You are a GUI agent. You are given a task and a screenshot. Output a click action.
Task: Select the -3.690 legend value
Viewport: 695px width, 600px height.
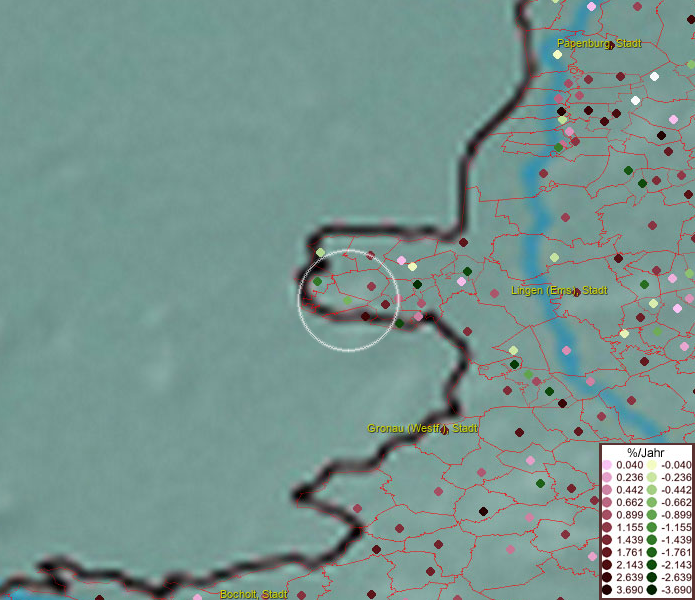pos(676,590)
